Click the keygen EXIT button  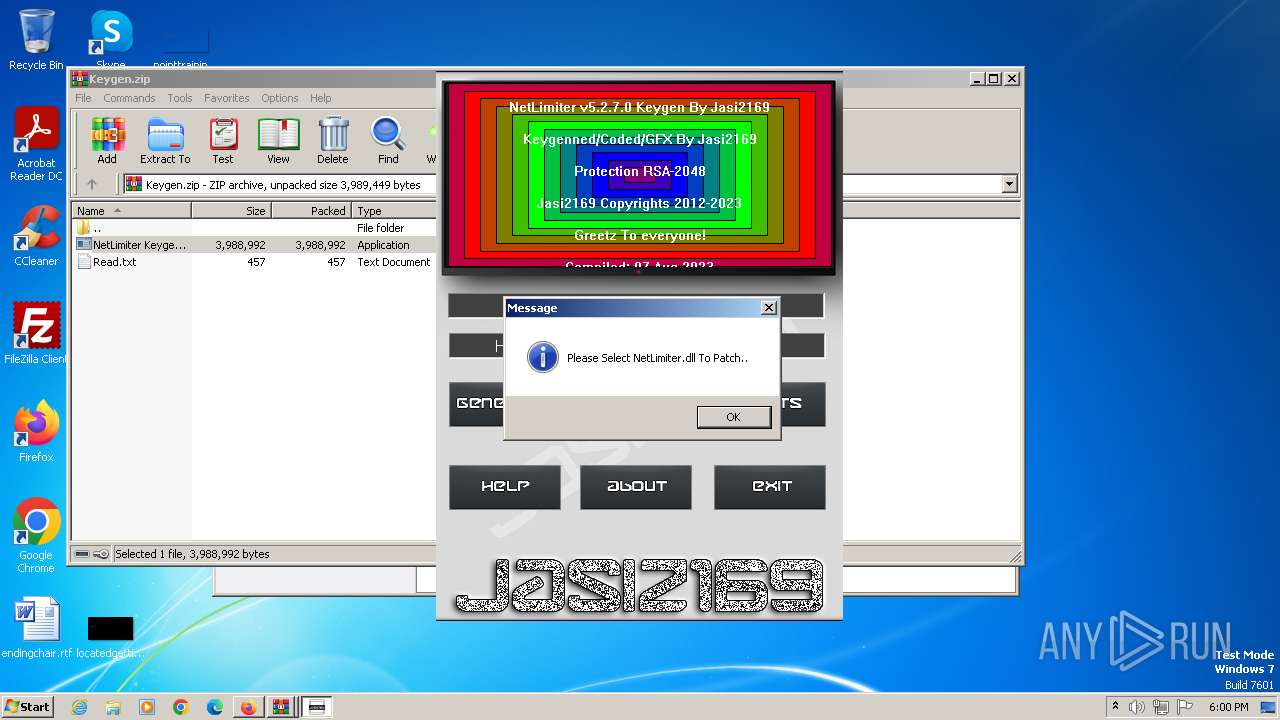(x=770, y=487)
